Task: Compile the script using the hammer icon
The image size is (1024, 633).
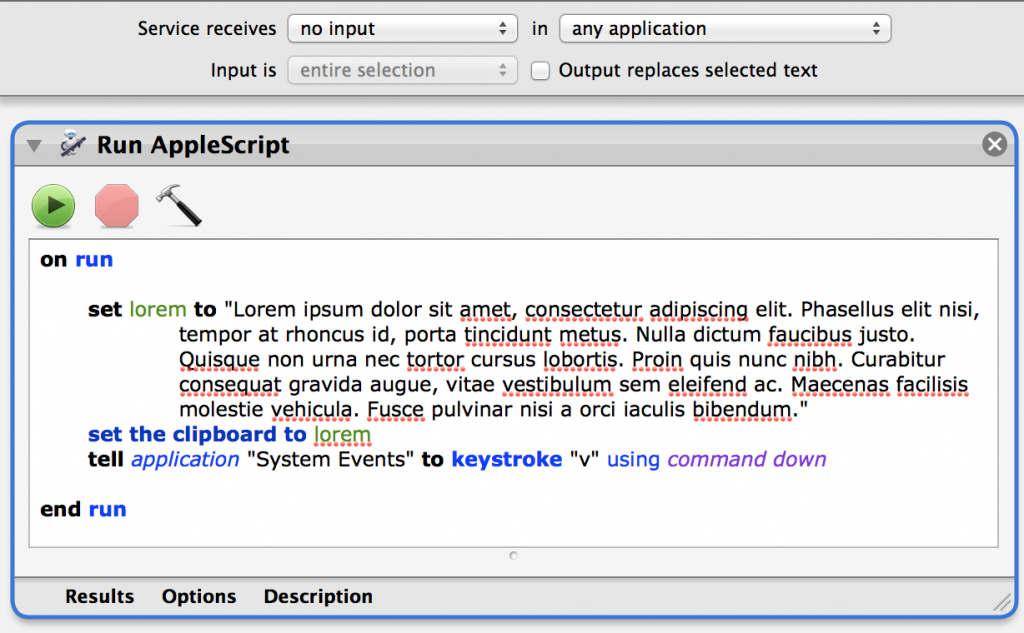Action: coord(179,205)
